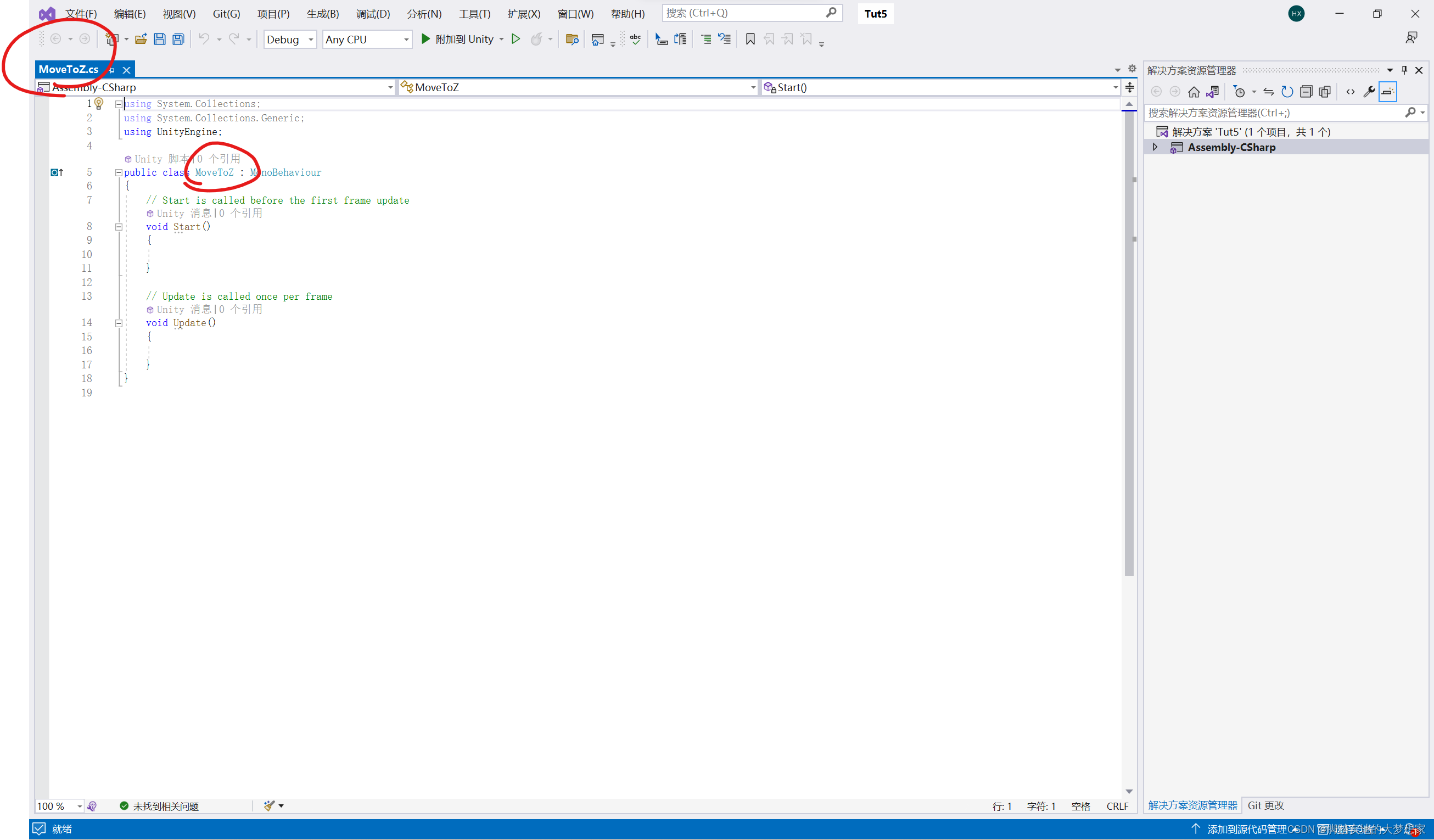The image size is (1434, 840).
Task: Click the 附加到 Unity run button
Action: tap(457, 40)
